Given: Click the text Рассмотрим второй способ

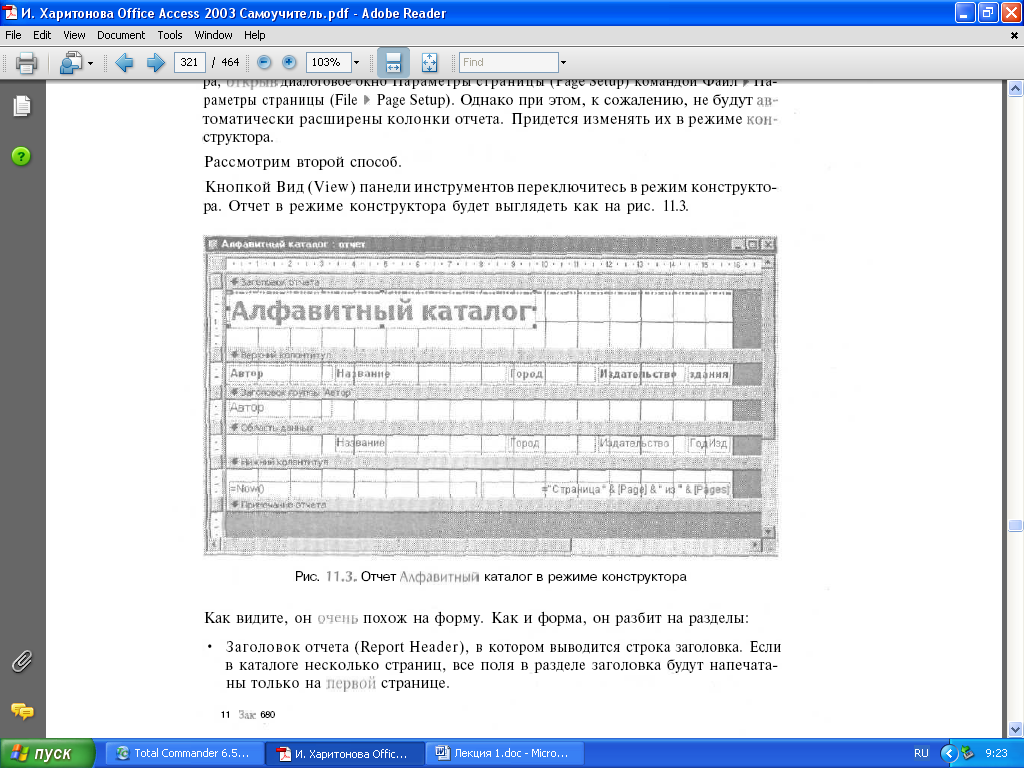Looking at the screenshot, I should point(303,162).
